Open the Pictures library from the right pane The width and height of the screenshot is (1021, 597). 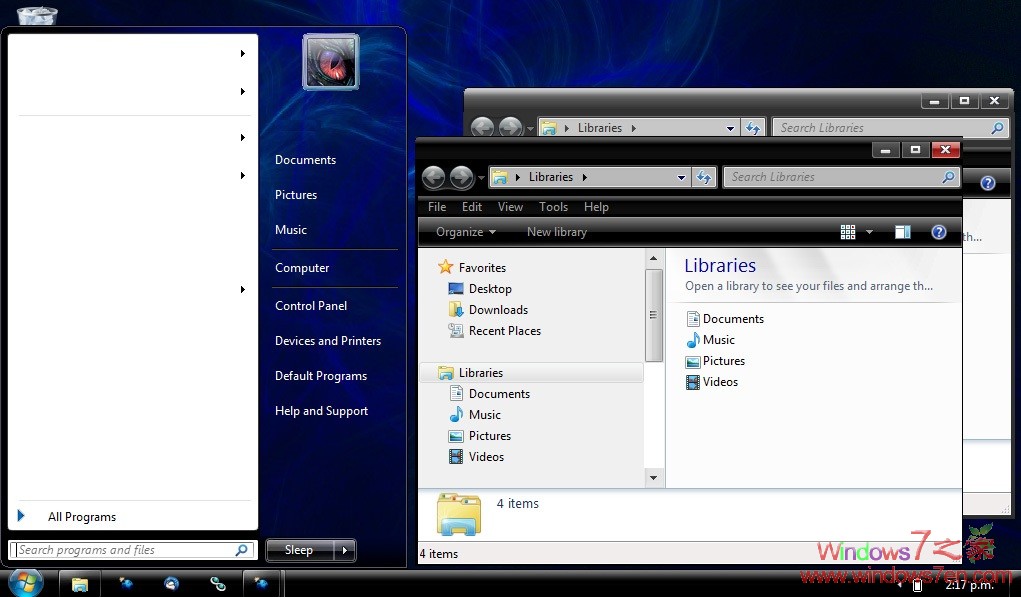point(723,360)
